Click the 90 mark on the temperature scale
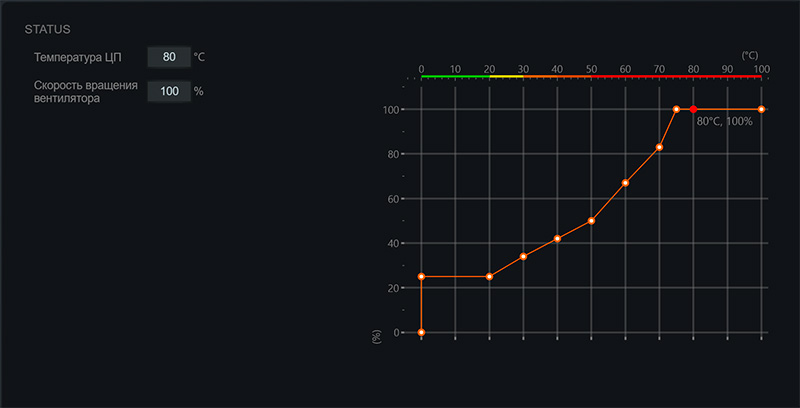The image size is (800, 408). [727, 69]
